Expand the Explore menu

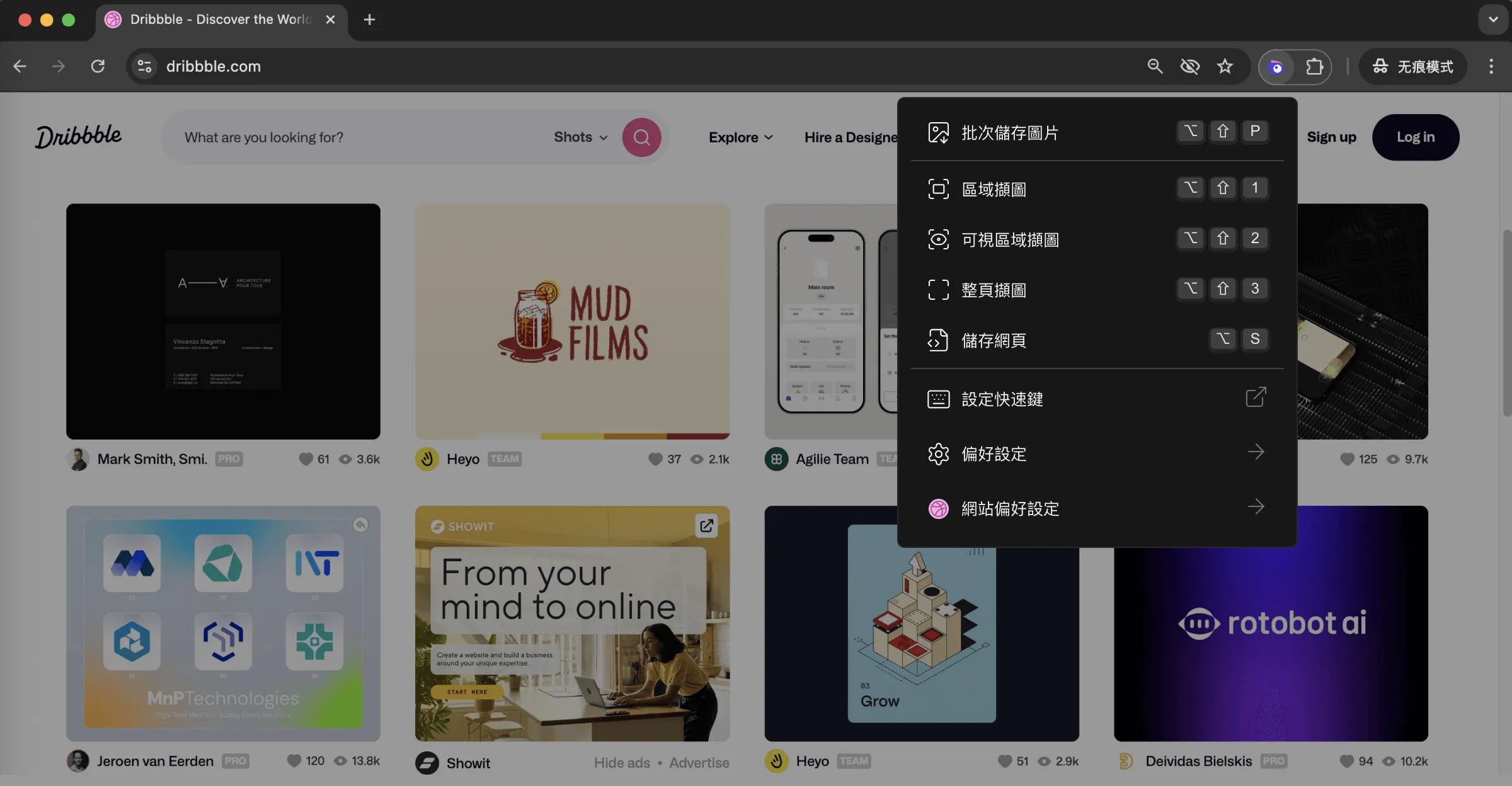point(740,137)
